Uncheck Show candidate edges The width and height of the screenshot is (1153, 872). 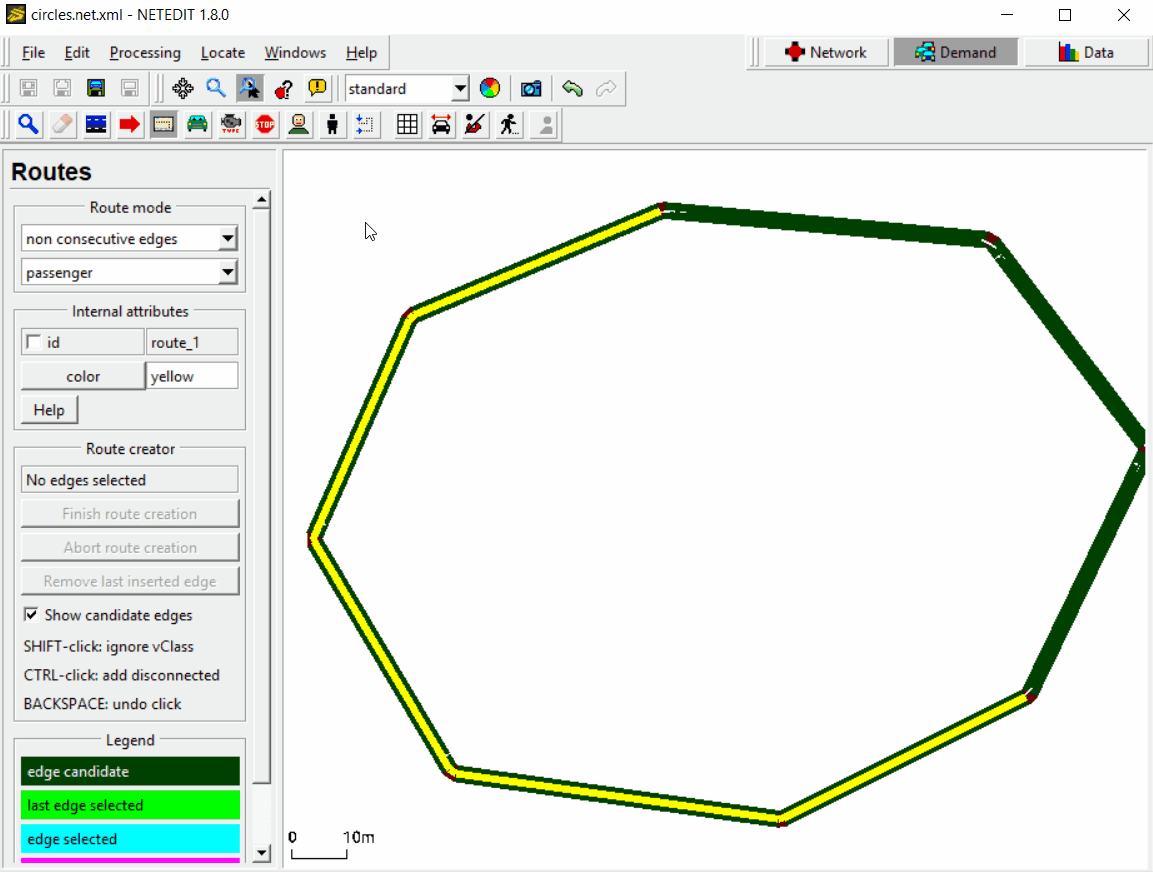pyautogui.click(x=31, y=615)
